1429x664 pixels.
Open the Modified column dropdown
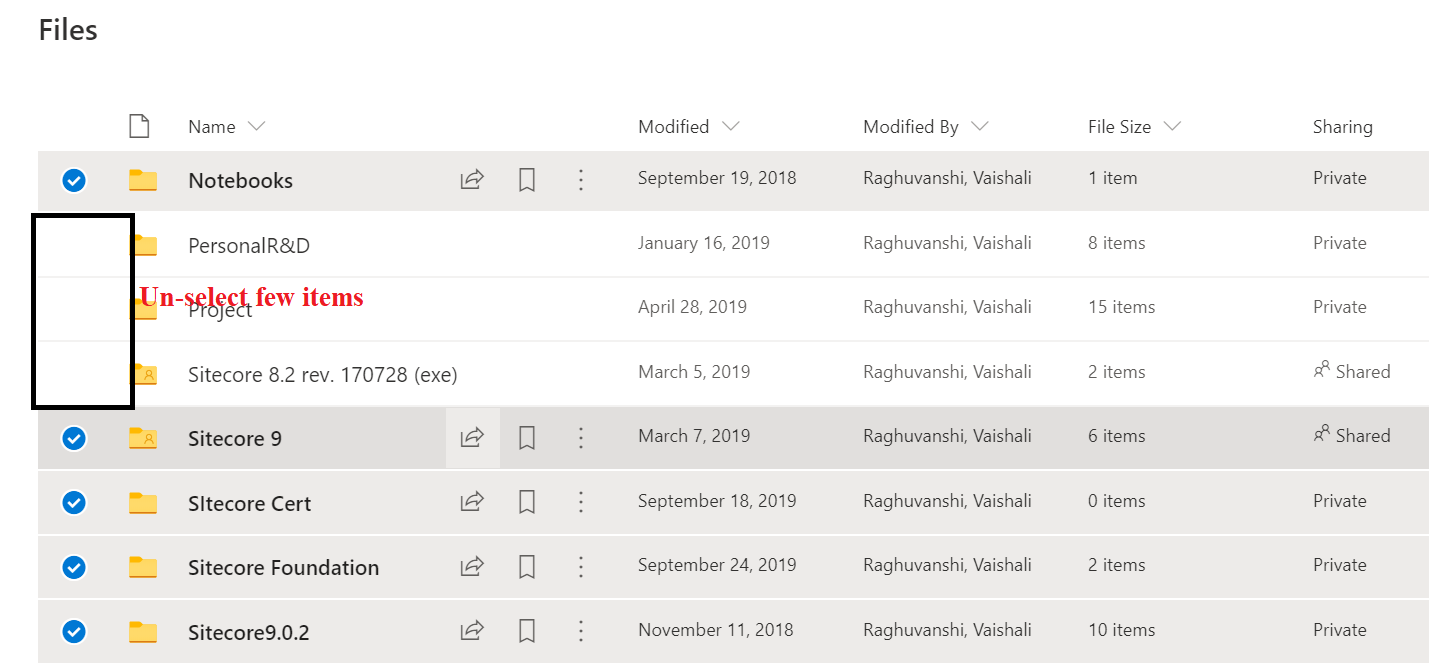click(733, 126)
